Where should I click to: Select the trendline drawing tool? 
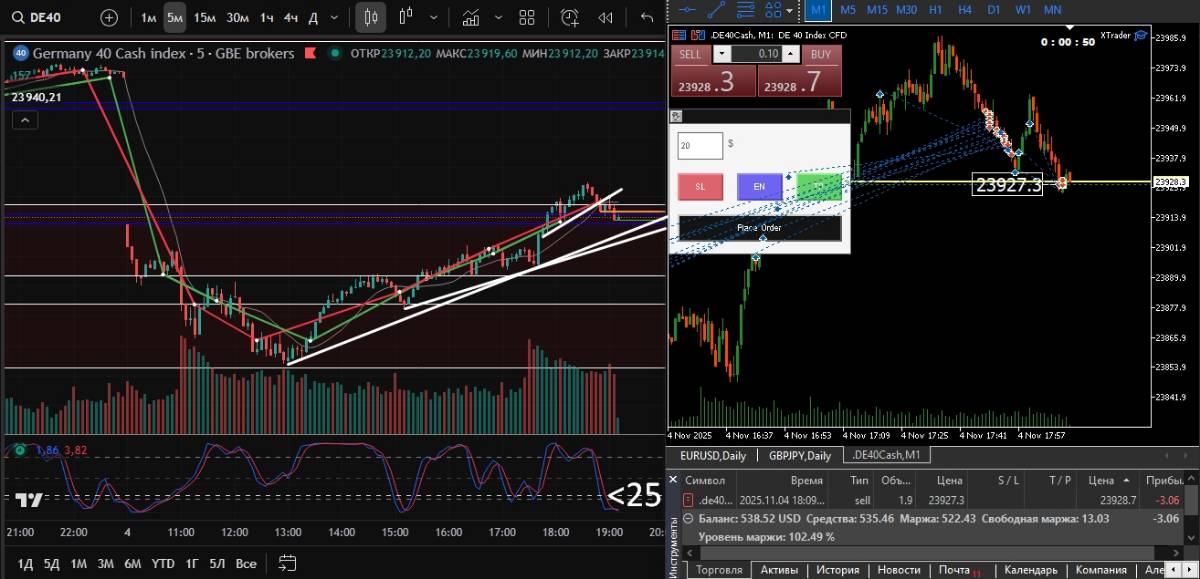pyautogui.click(x=716, y=9)
